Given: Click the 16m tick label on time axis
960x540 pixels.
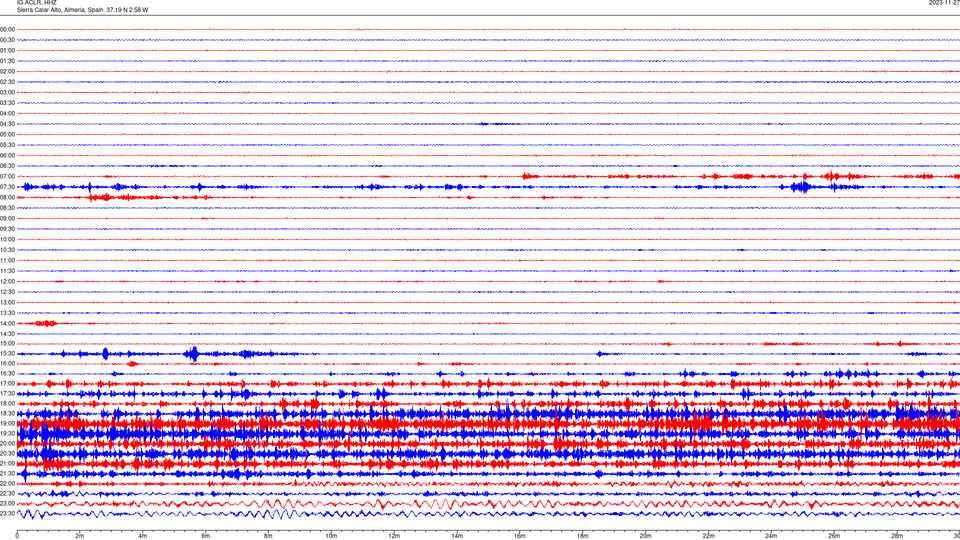Looking at the screenshot, I should 520,536.
